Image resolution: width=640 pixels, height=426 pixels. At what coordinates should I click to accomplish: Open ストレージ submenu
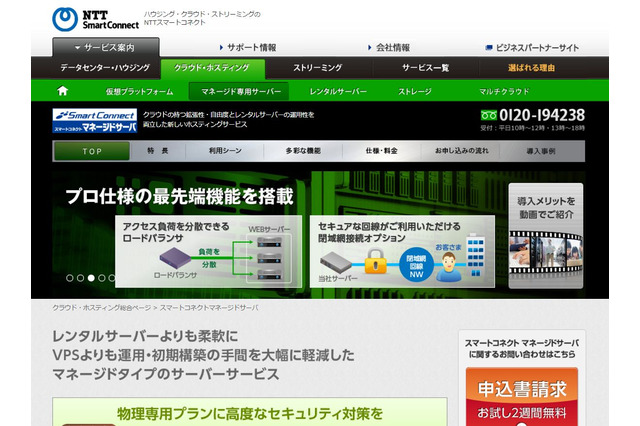(x=415, y=91)
